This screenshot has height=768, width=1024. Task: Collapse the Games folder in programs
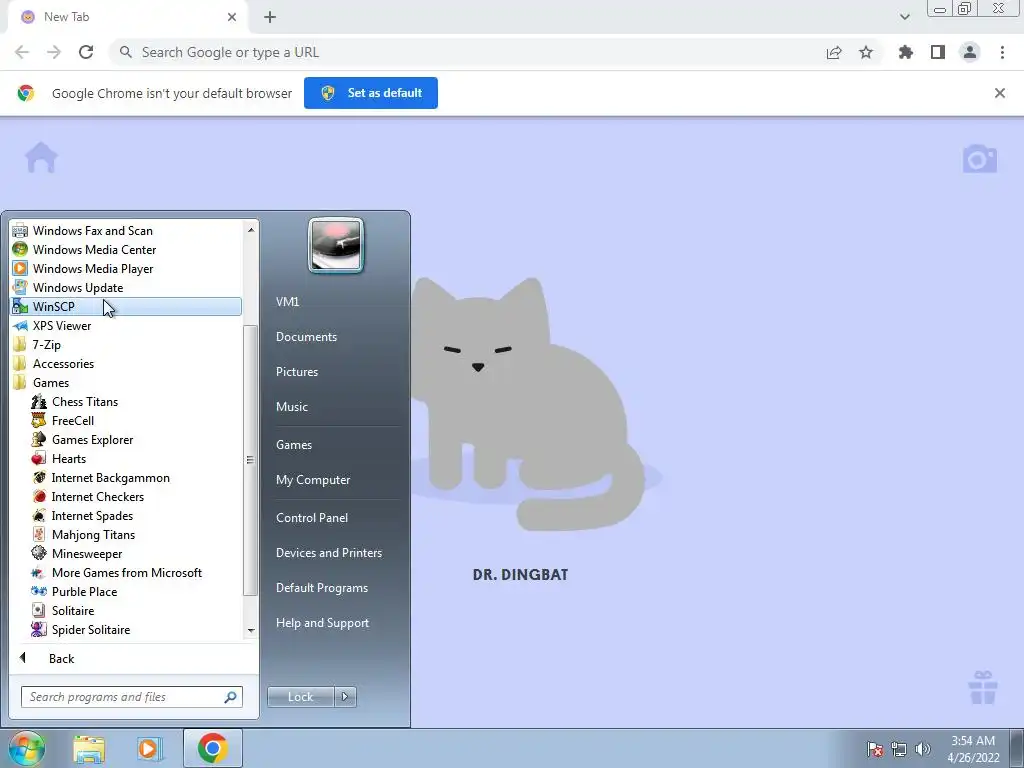click(51, 382)
